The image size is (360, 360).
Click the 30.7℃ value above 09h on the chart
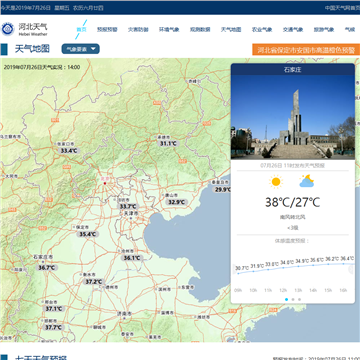click(242, 268)
